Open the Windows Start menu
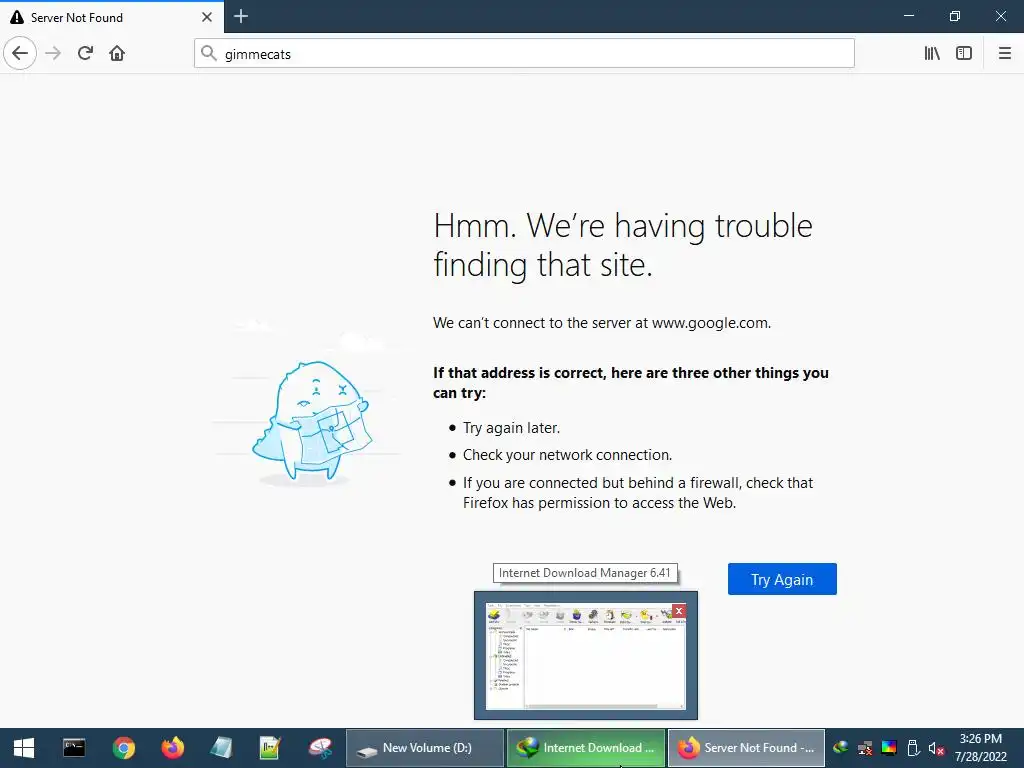The height and width of the screenshot is (768, 1024). point(24,748)
